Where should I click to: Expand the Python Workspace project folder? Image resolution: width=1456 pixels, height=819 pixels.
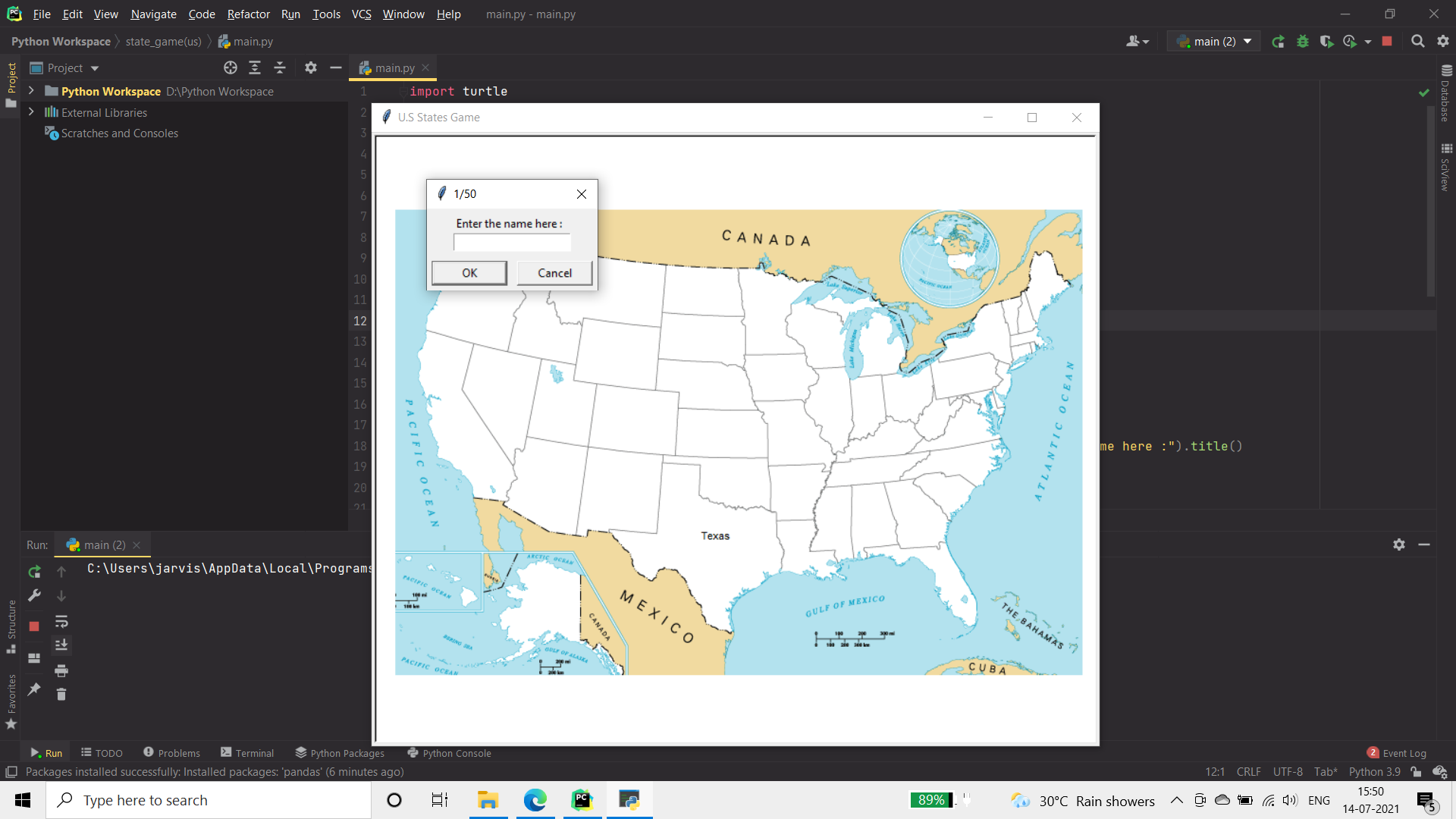(30, 91)
